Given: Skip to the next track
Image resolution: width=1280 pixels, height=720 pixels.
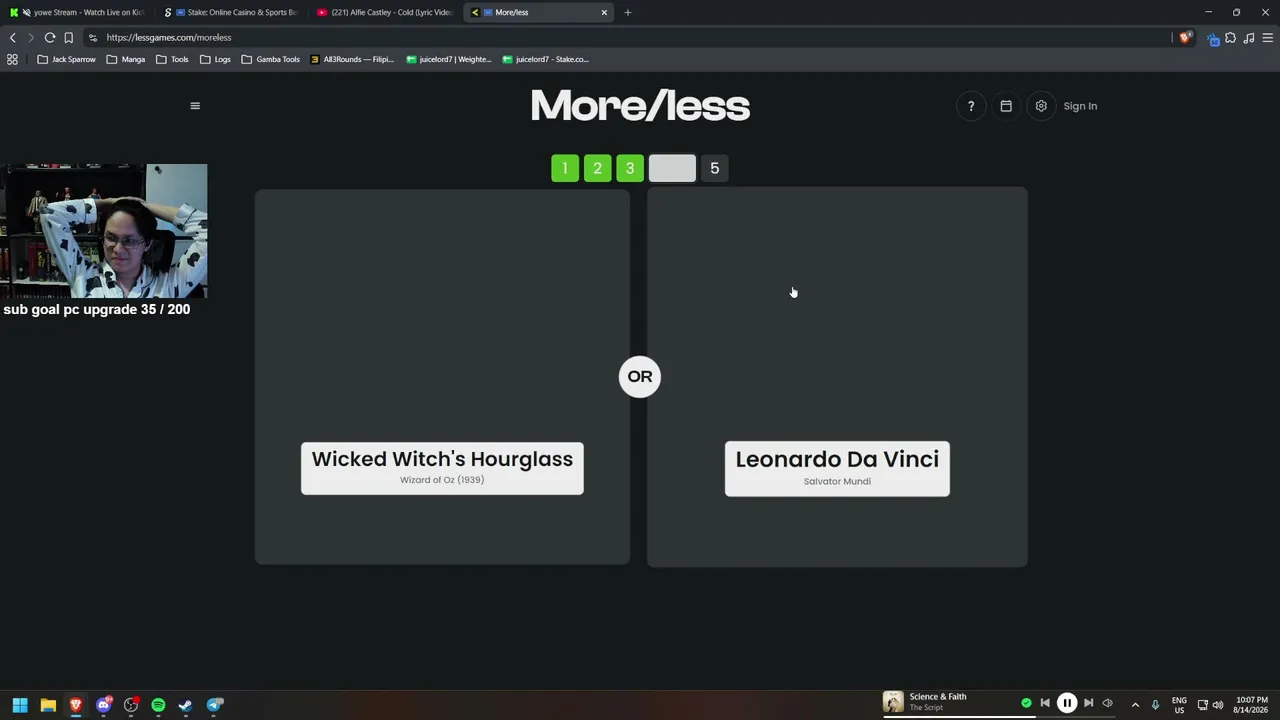Looking at the screenshot, I should pyautogui.click(x=1089, y=703).
